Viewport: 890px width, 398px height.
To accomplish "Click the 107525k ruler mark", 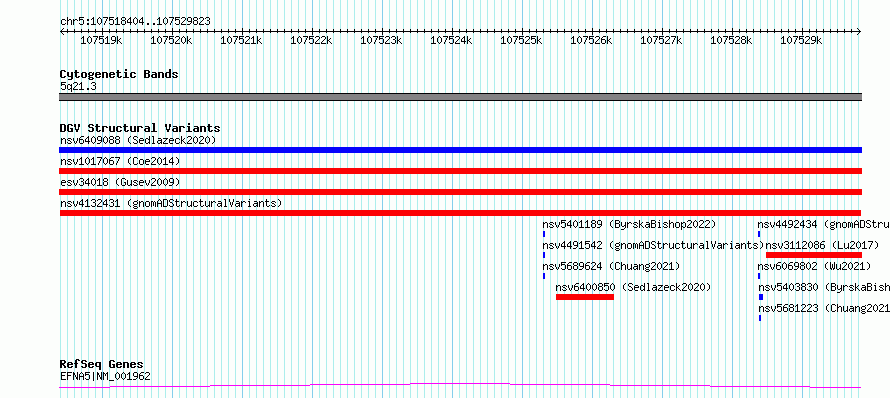I will (x=522, y=40).
